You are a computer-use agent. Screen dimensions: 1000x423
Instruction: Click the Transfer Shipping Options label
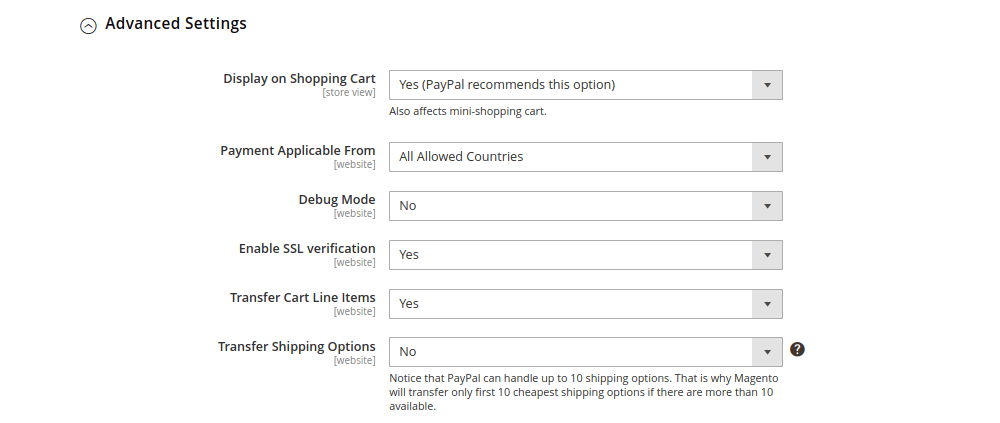point(297,347)
